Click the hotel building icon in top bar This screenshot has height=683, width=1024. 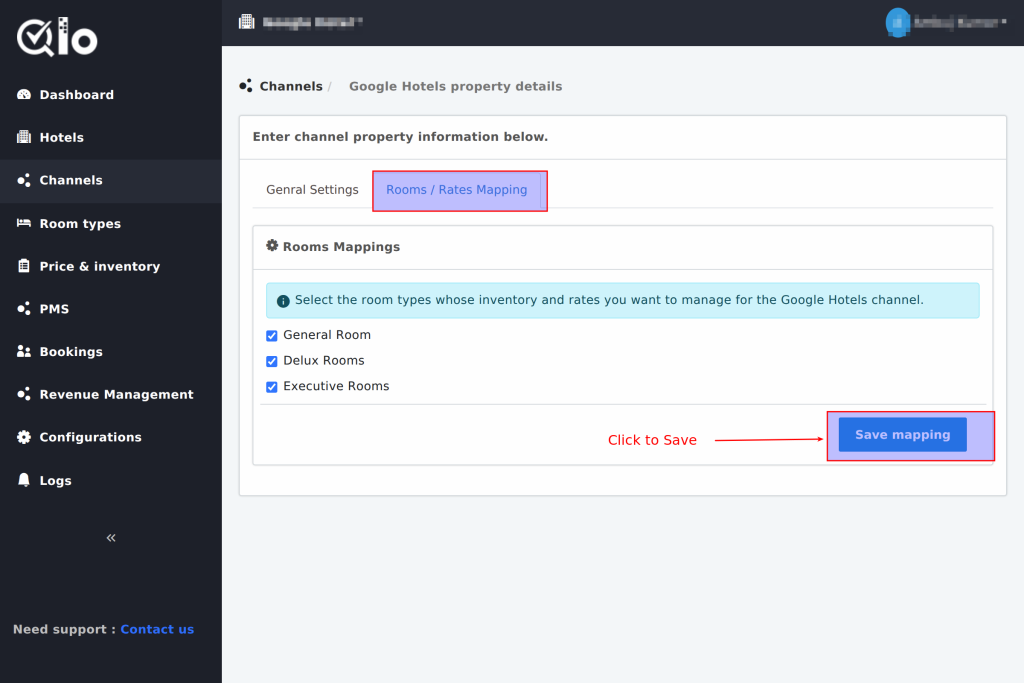(x=247, y=22)
